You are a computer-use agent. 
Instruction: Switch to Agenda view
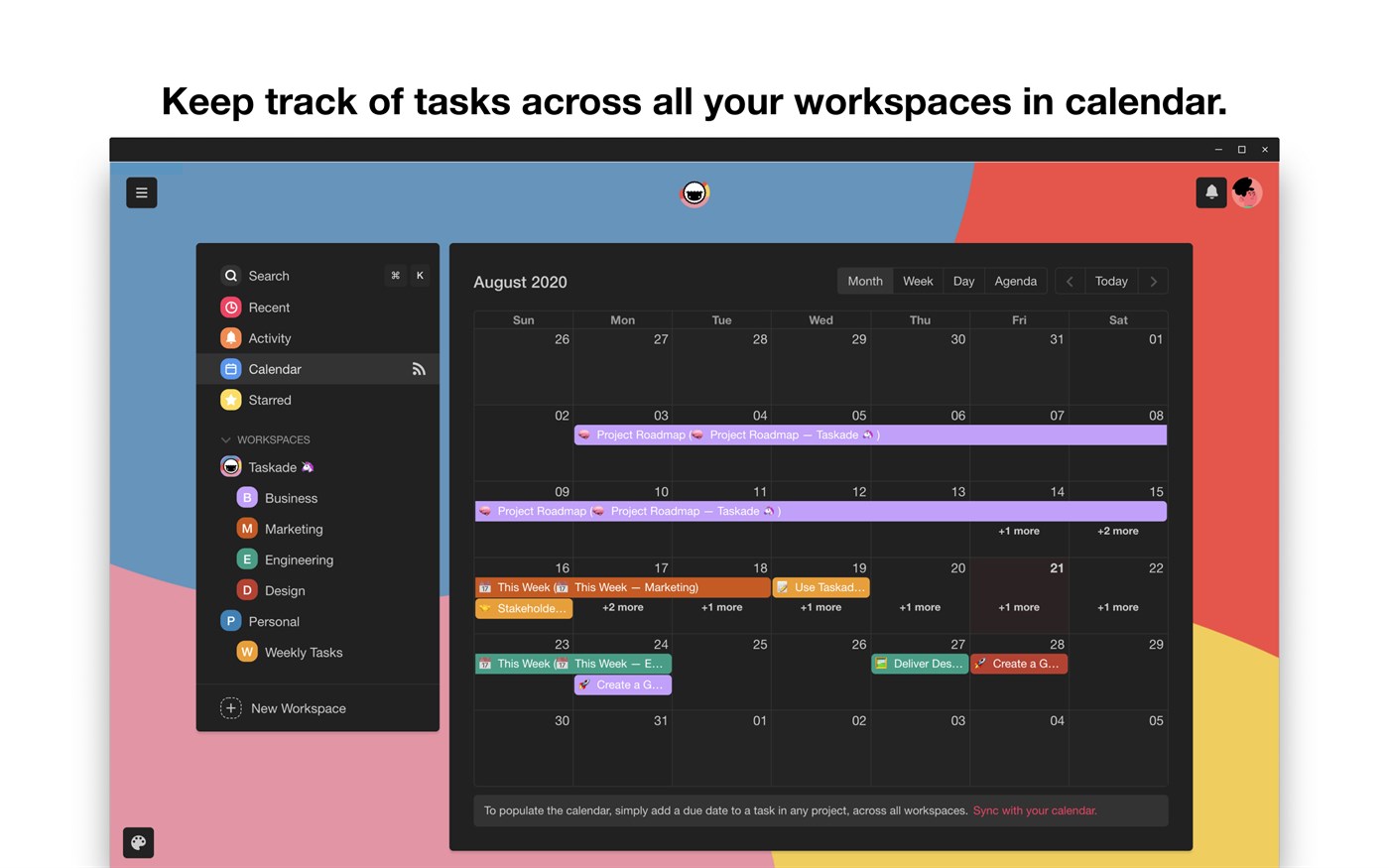(x=1015, y=282)
